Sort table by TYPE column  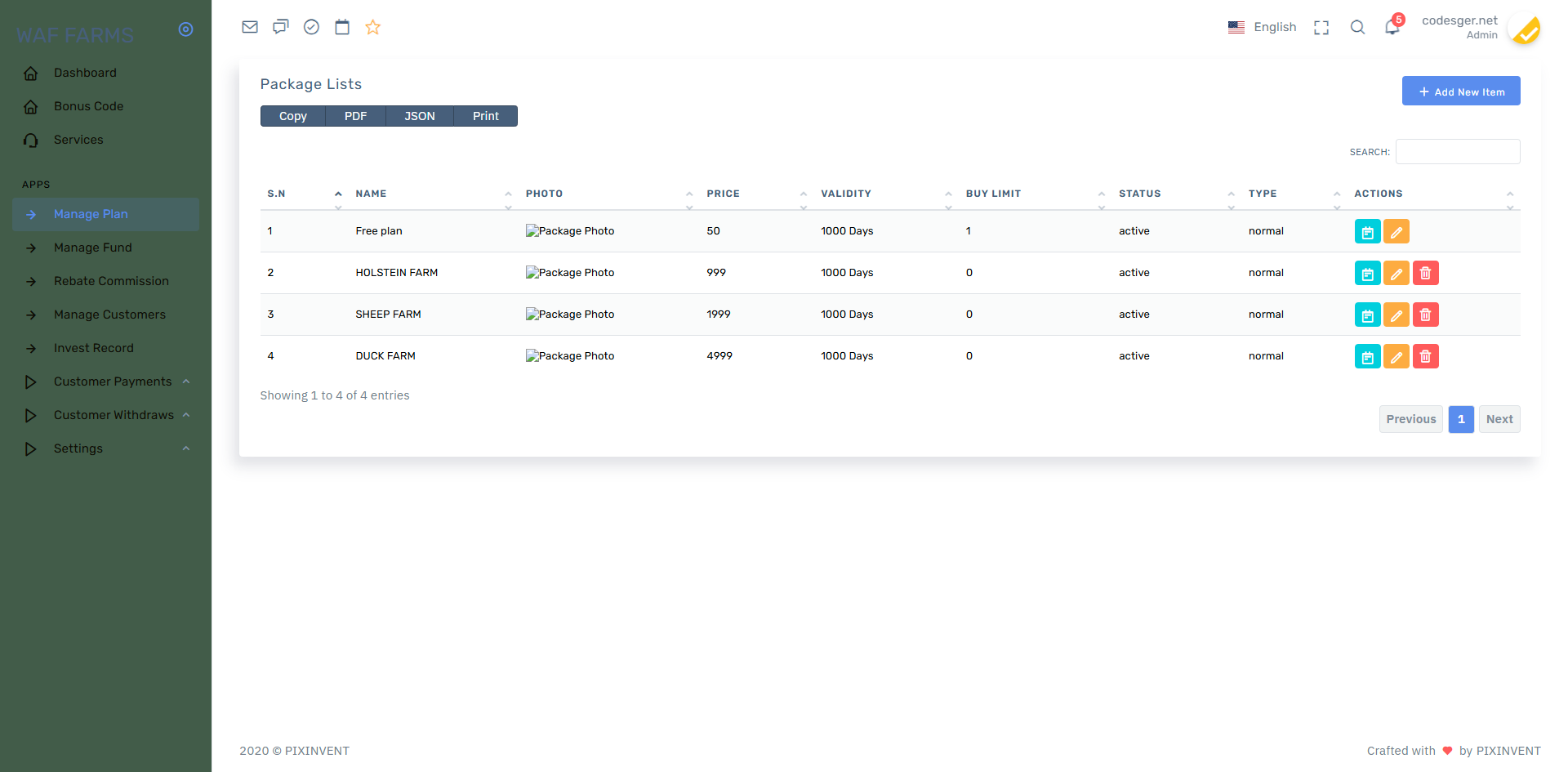coord(1294,194)
